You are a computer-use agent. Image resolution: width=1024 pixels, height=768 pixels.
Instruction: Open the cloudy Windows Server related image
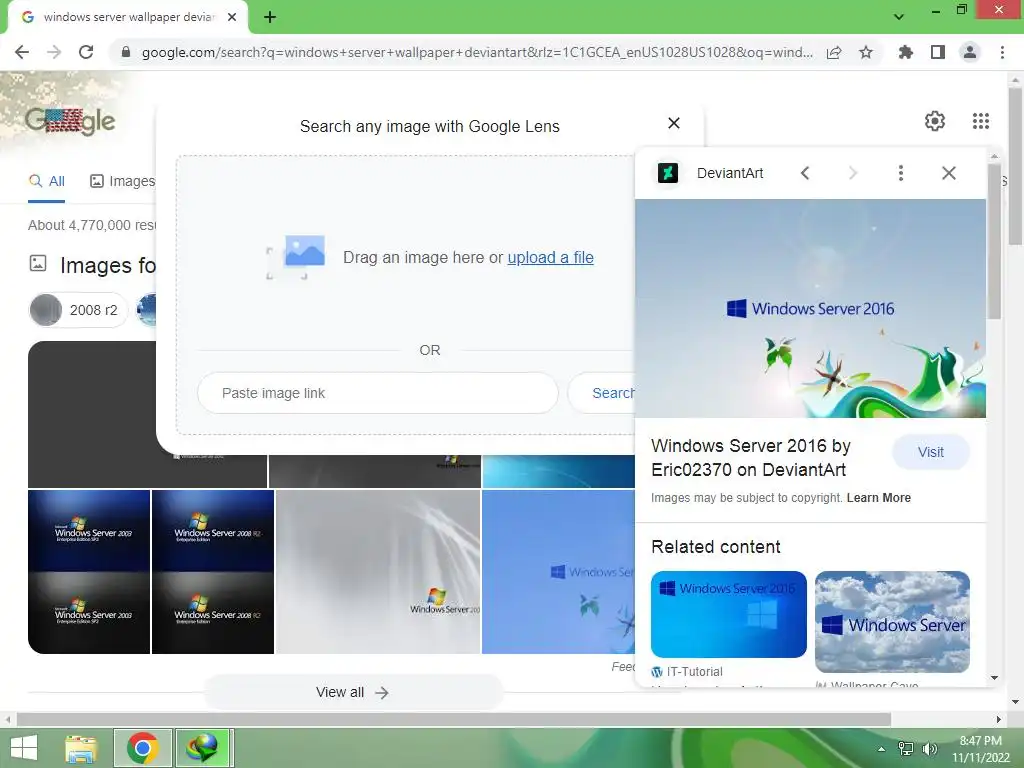point(892,622)
